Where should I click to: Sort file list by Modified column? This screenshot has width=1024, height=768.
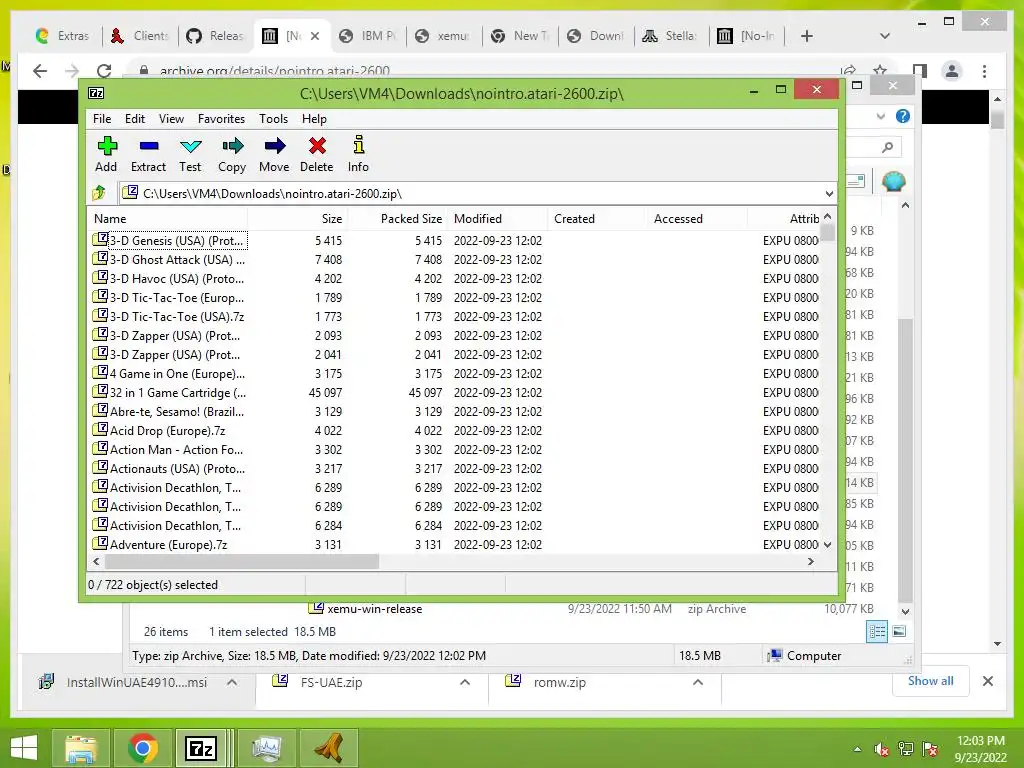tap(498, 219)
